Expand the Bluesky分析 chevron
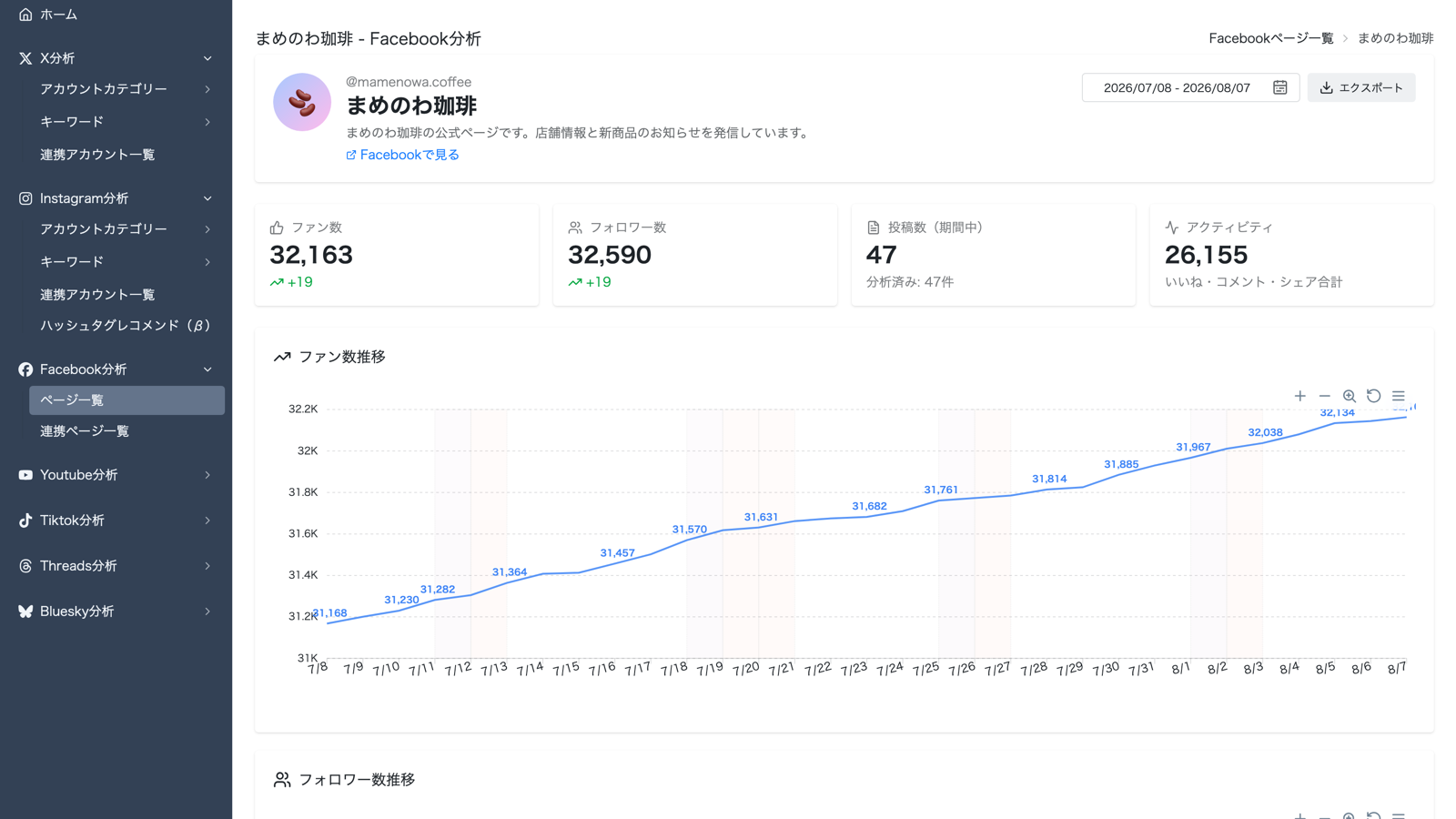Viewport: 1456px width, 819px height. point(207,612)
